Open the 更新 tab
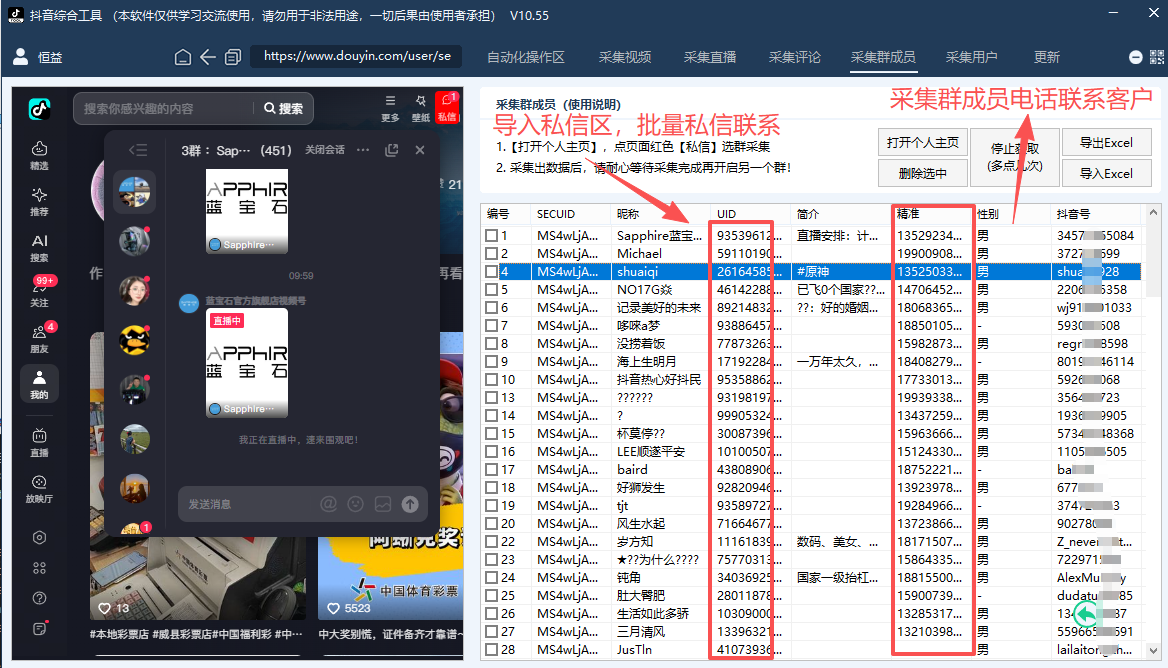 1047,57
